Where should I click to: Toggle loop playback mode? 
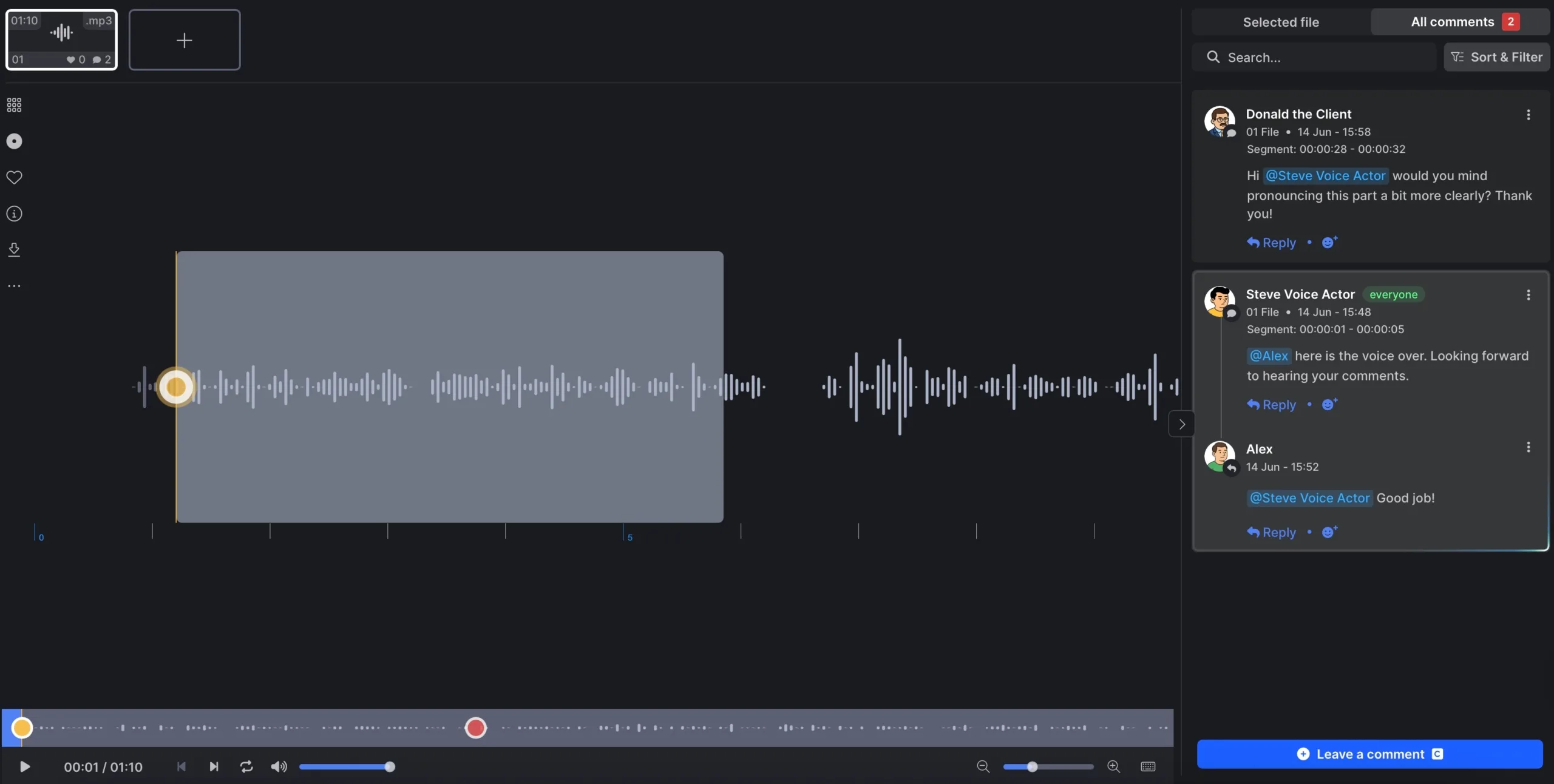[246, 766]
